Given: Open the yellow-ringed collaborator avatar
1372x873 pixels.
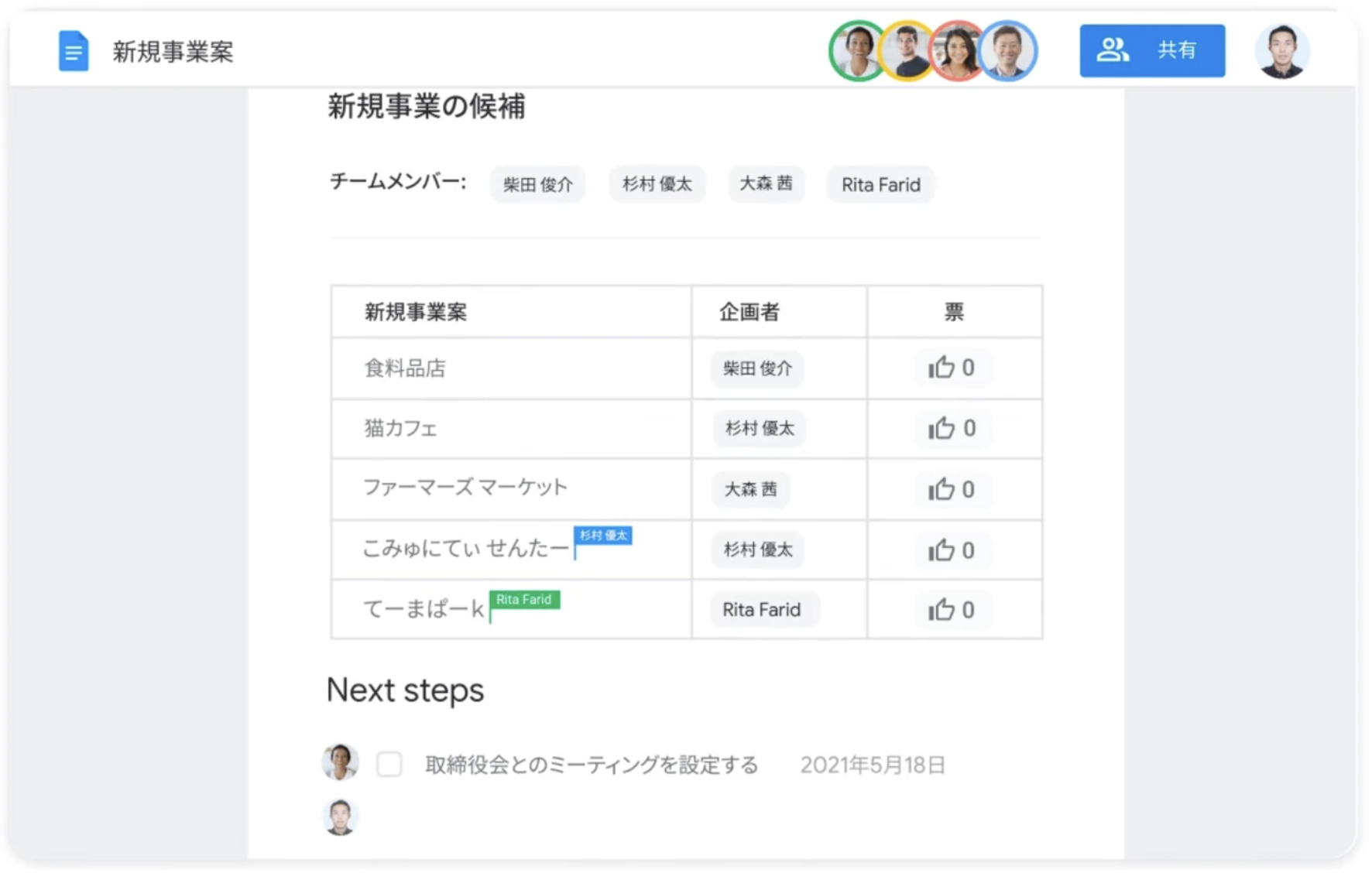Looking at the screenshot, I should point(907,51).
